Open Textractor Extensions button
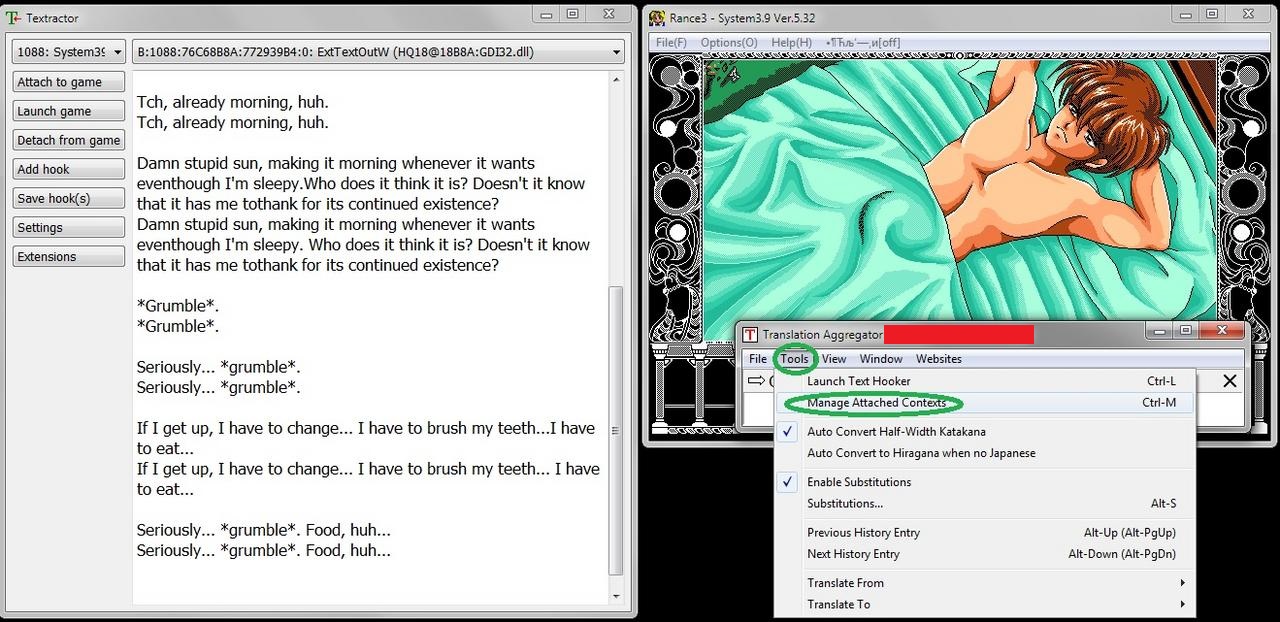Viewport: 1280px width, 622px height. tap(69, 256)
